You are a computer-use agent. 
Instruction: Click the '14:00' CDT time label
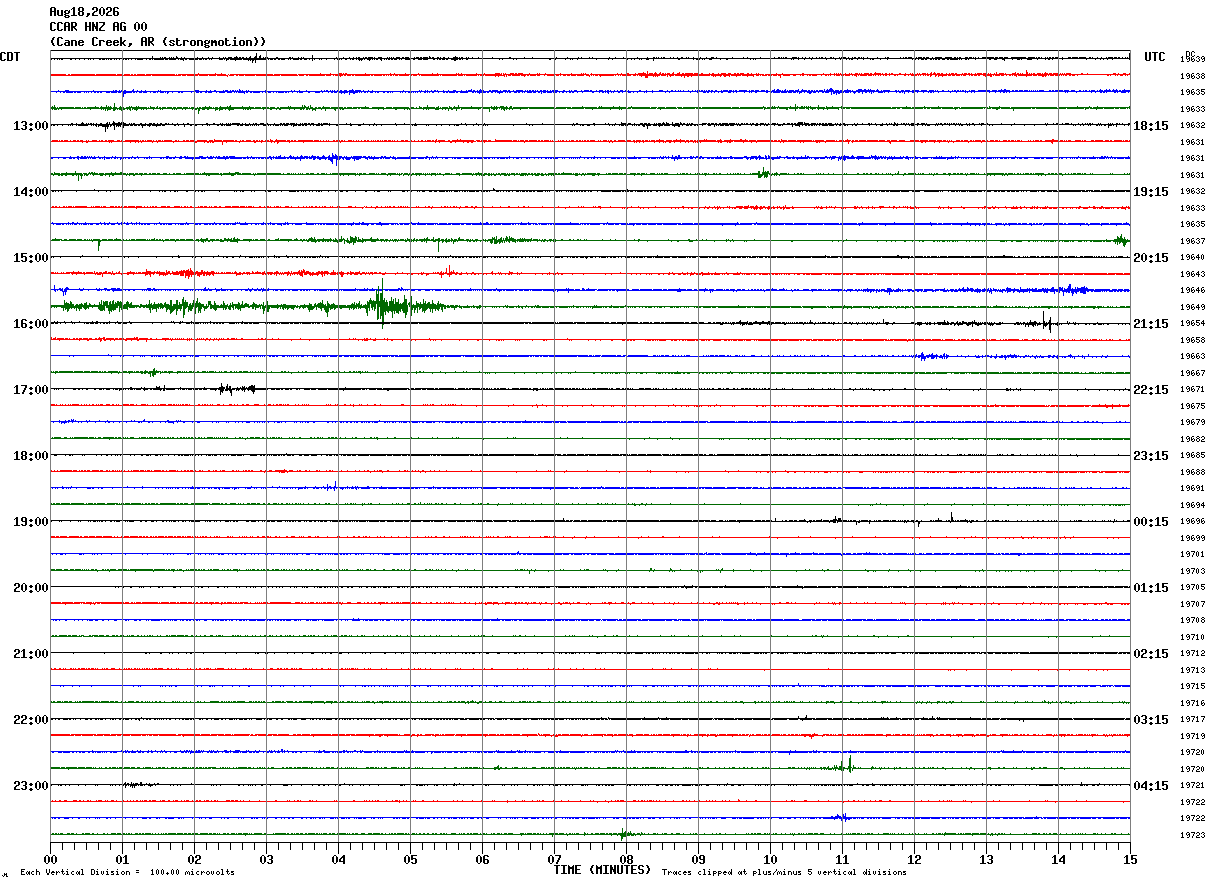tap(31, 191)
